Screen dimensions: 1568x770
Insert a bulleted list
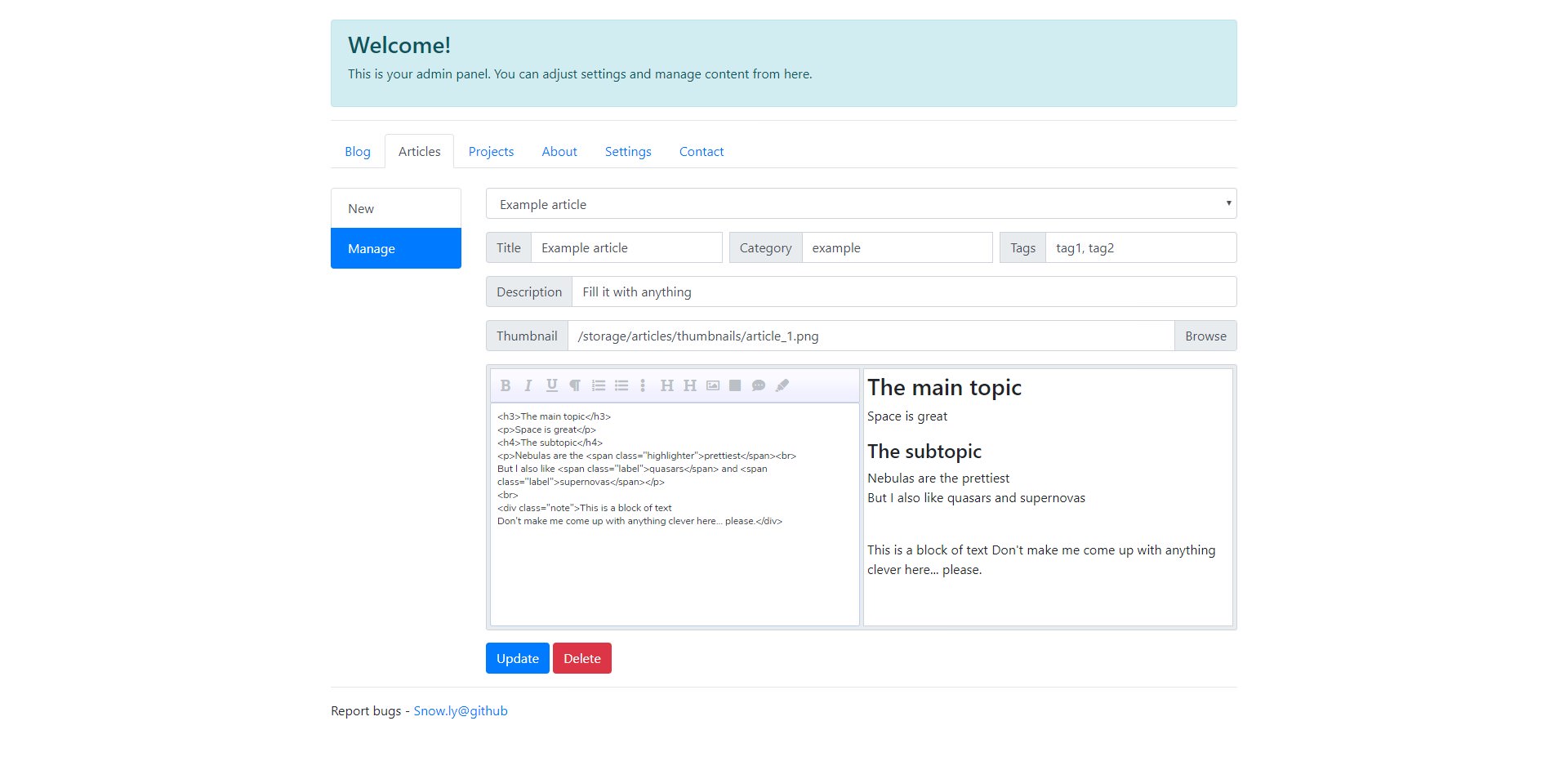621,385
